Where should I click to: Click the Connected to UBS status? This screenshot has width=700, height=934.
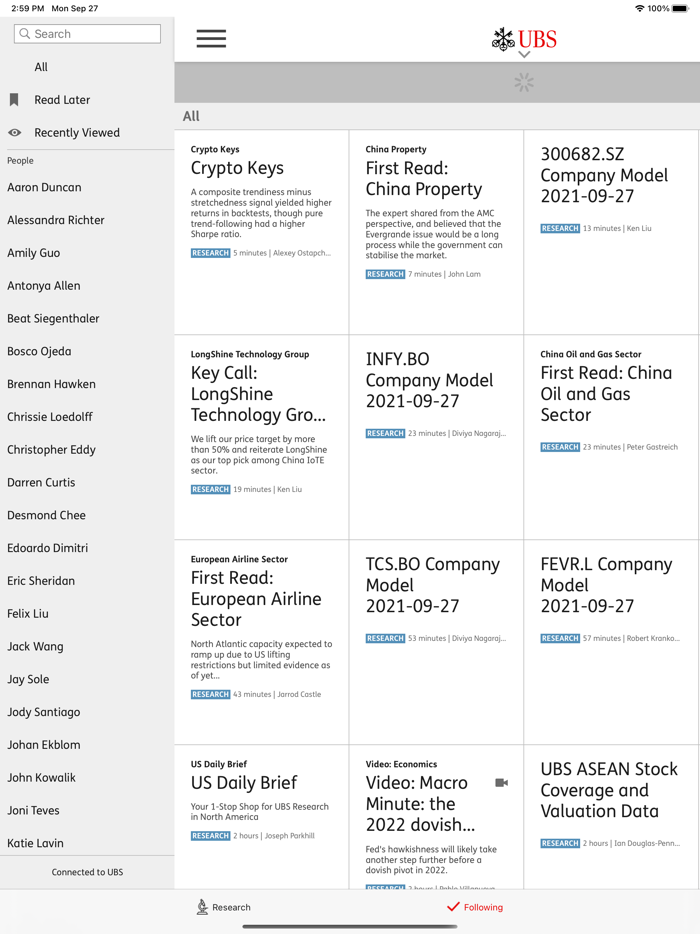click(87, 872)
